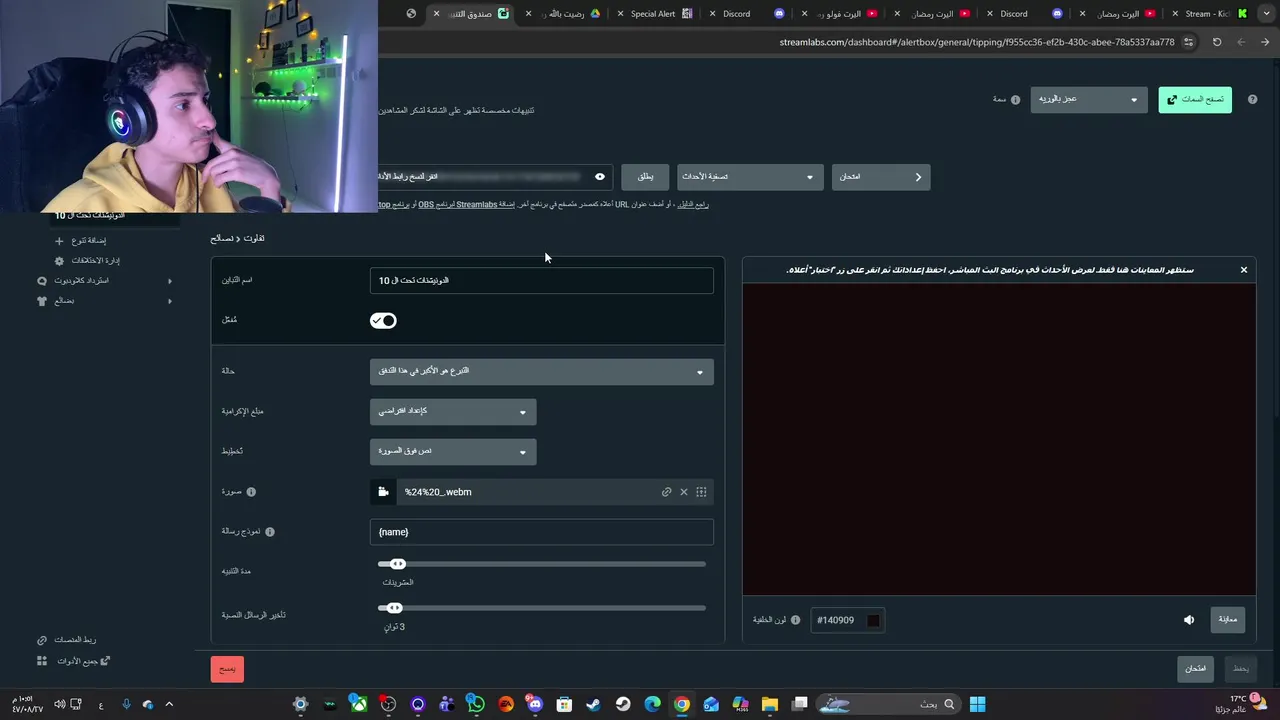Image resolution: width=1280 pixels, height=720 pixels.
Task: Click the info icon next to image label
Action: point(251,492)
